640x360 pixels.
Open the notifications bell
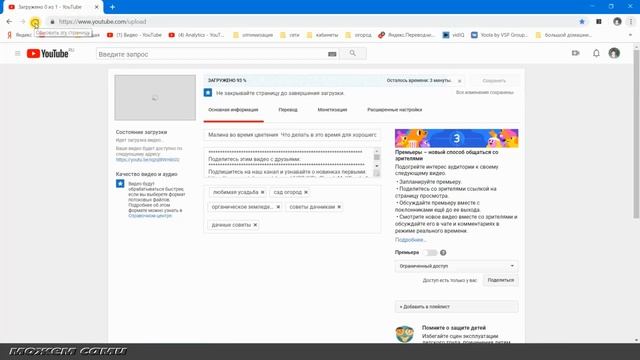pos(596,53)
